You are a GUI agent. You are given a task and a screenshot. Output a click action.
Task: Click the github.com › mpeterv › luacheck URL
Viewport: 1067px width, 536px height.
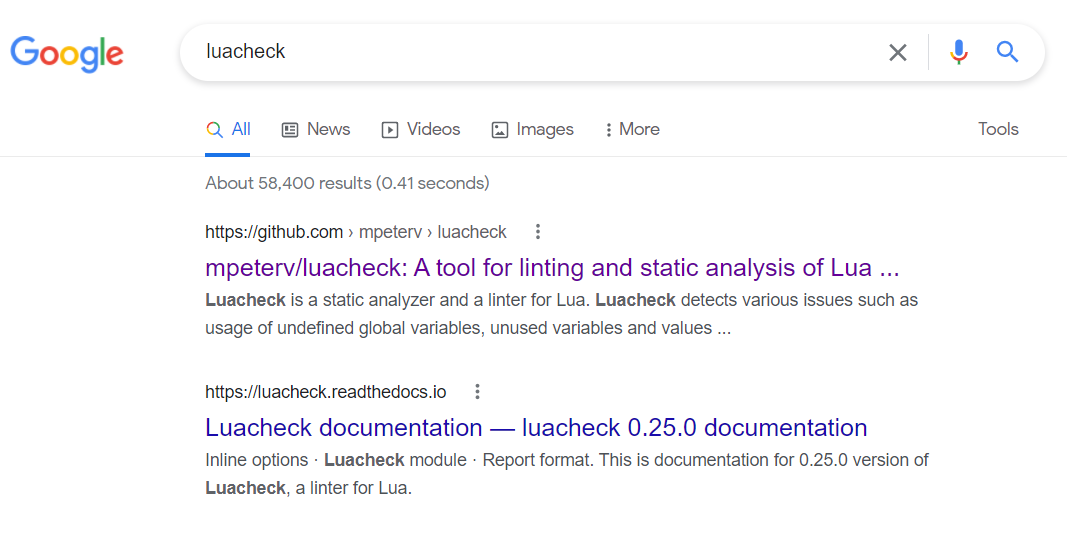[x=356, y=232]
